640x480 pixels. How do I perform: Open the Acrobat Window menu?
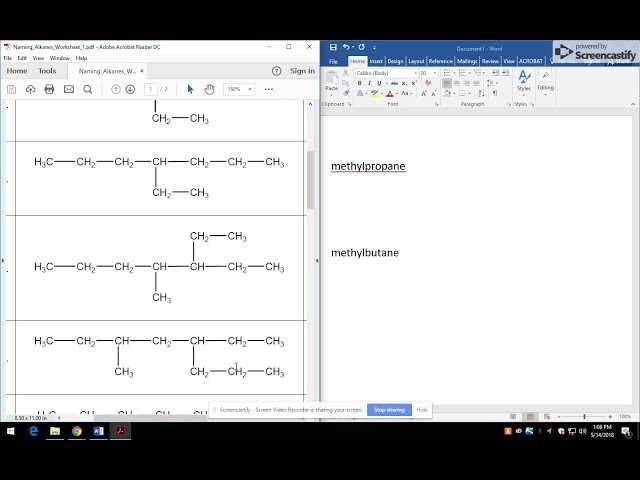click(x=60, y=58)
